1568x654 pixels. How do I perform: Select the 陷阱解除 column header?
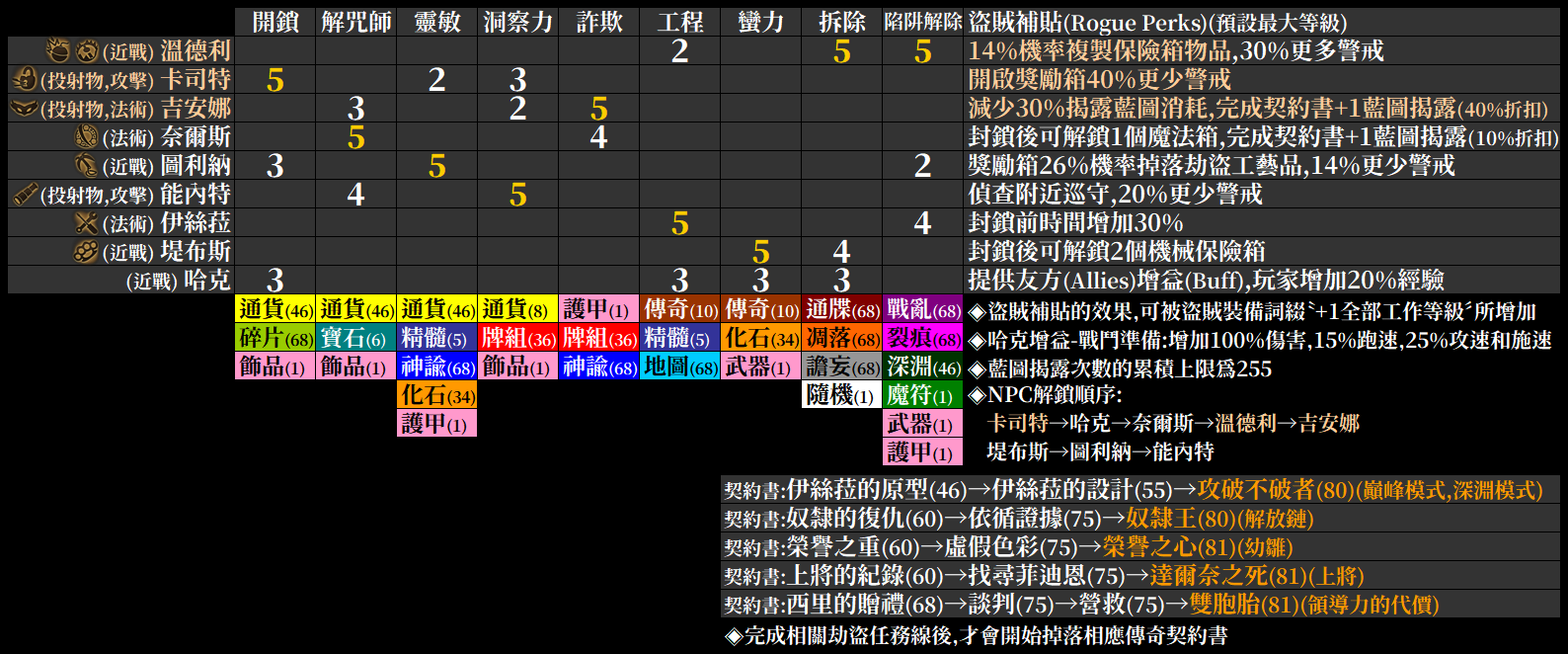coord(923,22)
